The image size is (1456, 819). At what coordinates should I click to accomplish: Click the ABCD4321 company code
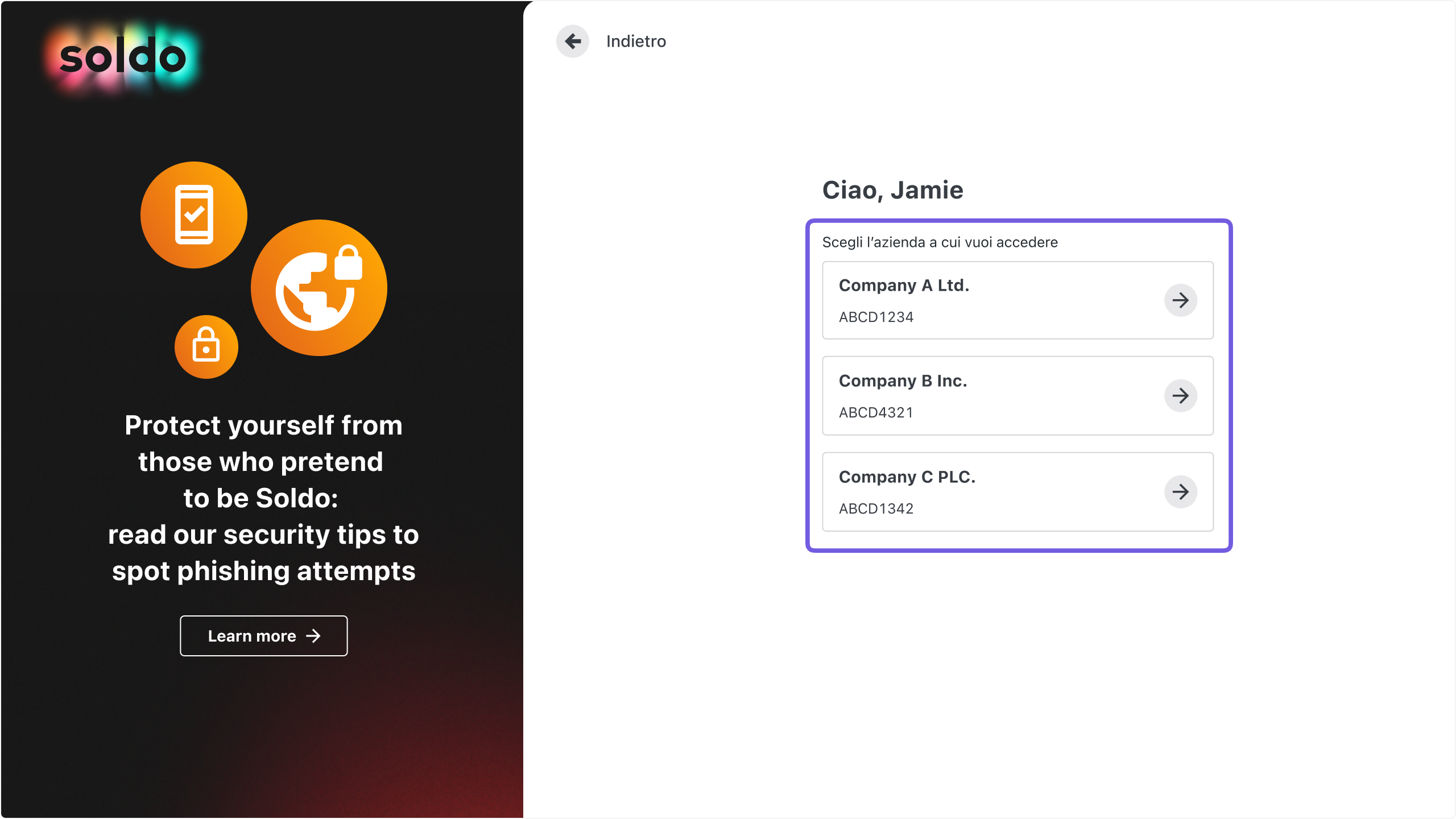click(x=876, y=413)
